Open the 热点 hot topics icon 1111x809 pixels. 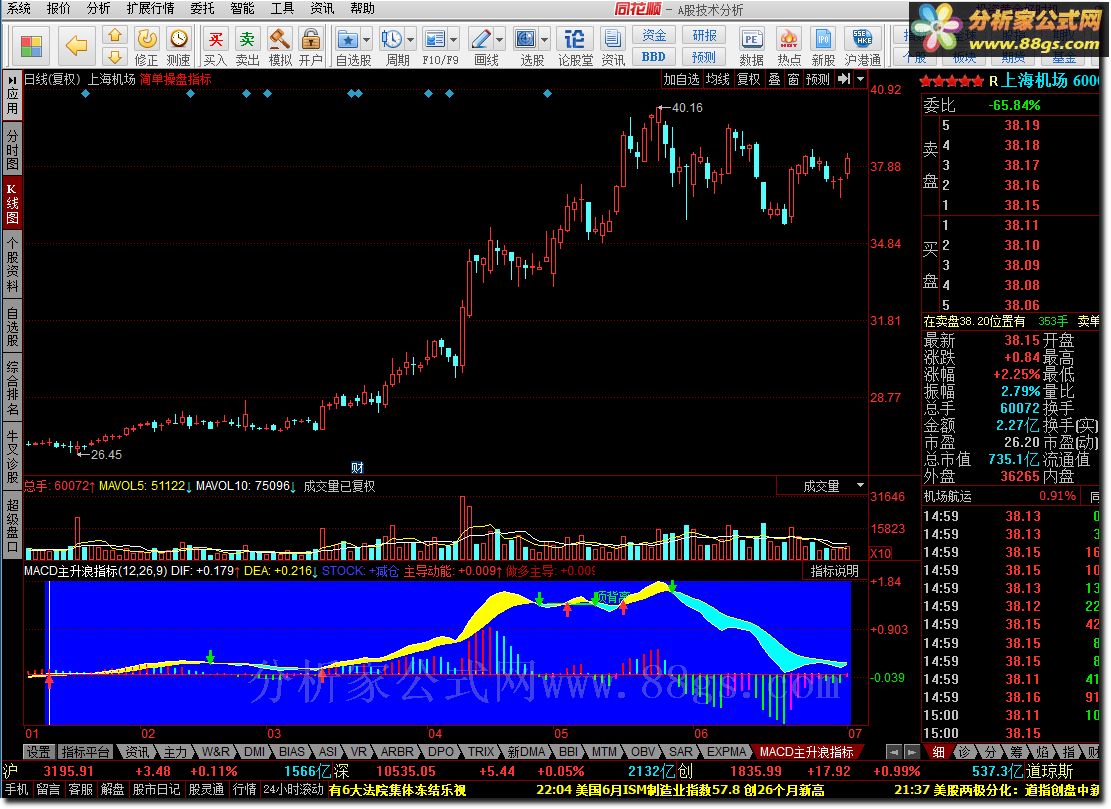(x=788, y=47)
